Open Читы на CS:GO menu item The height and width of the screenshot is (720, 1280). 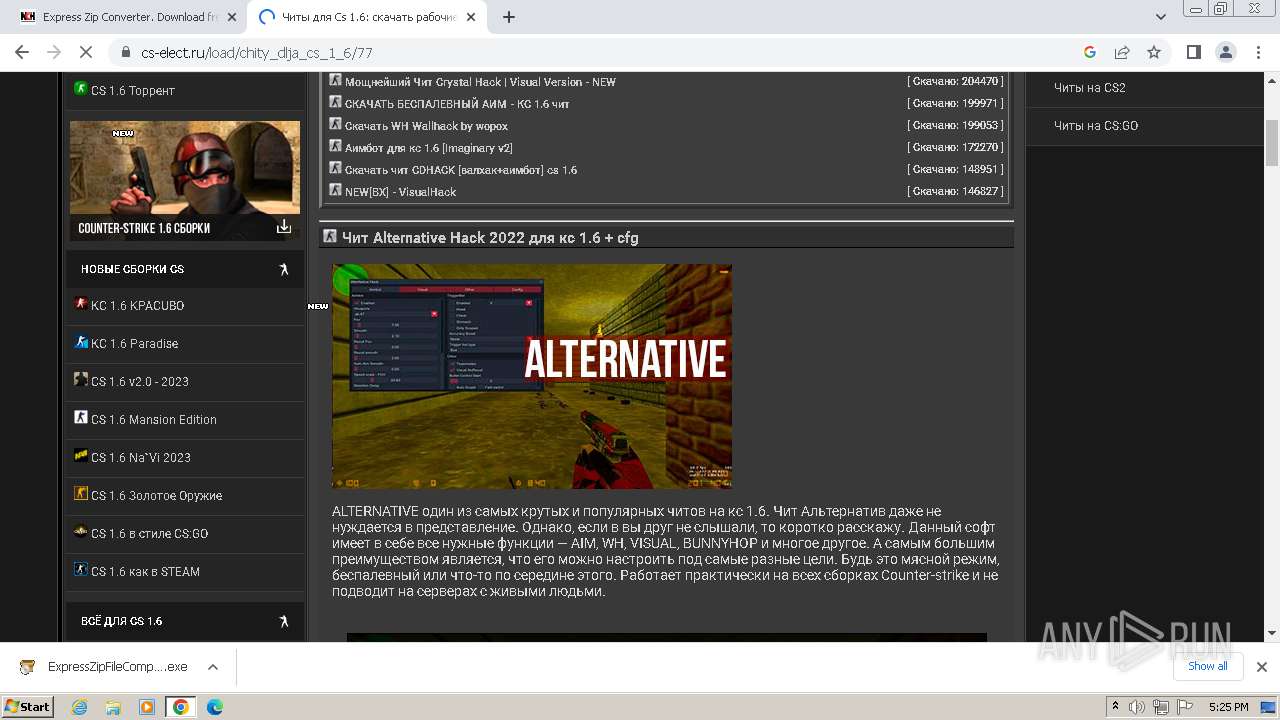tap(1096, 126)
